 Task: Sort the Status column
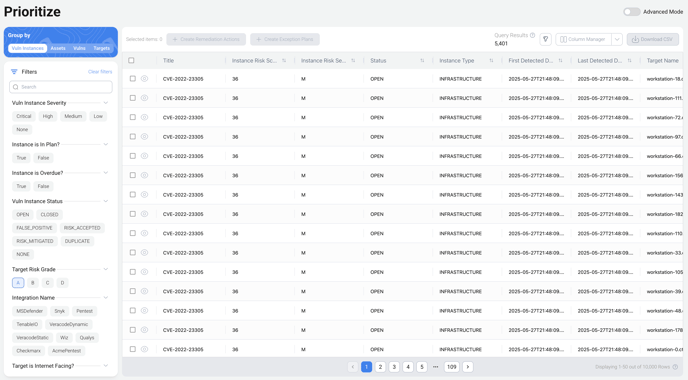422,61
